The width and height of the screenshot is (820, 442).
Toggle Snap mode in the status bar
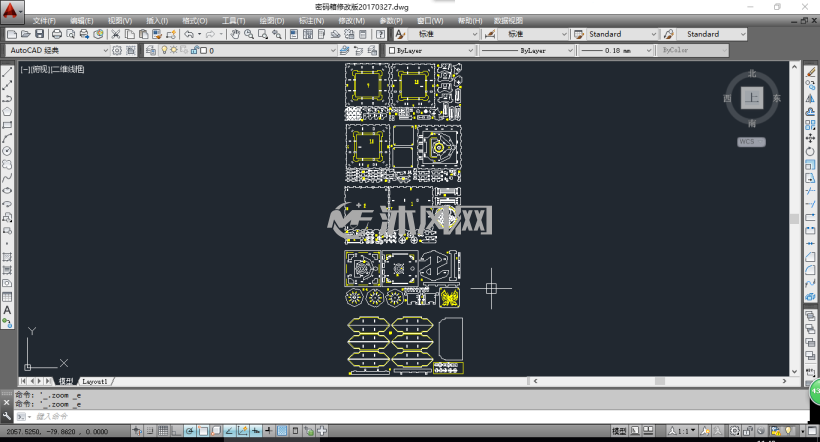click(x=150, y=431)
